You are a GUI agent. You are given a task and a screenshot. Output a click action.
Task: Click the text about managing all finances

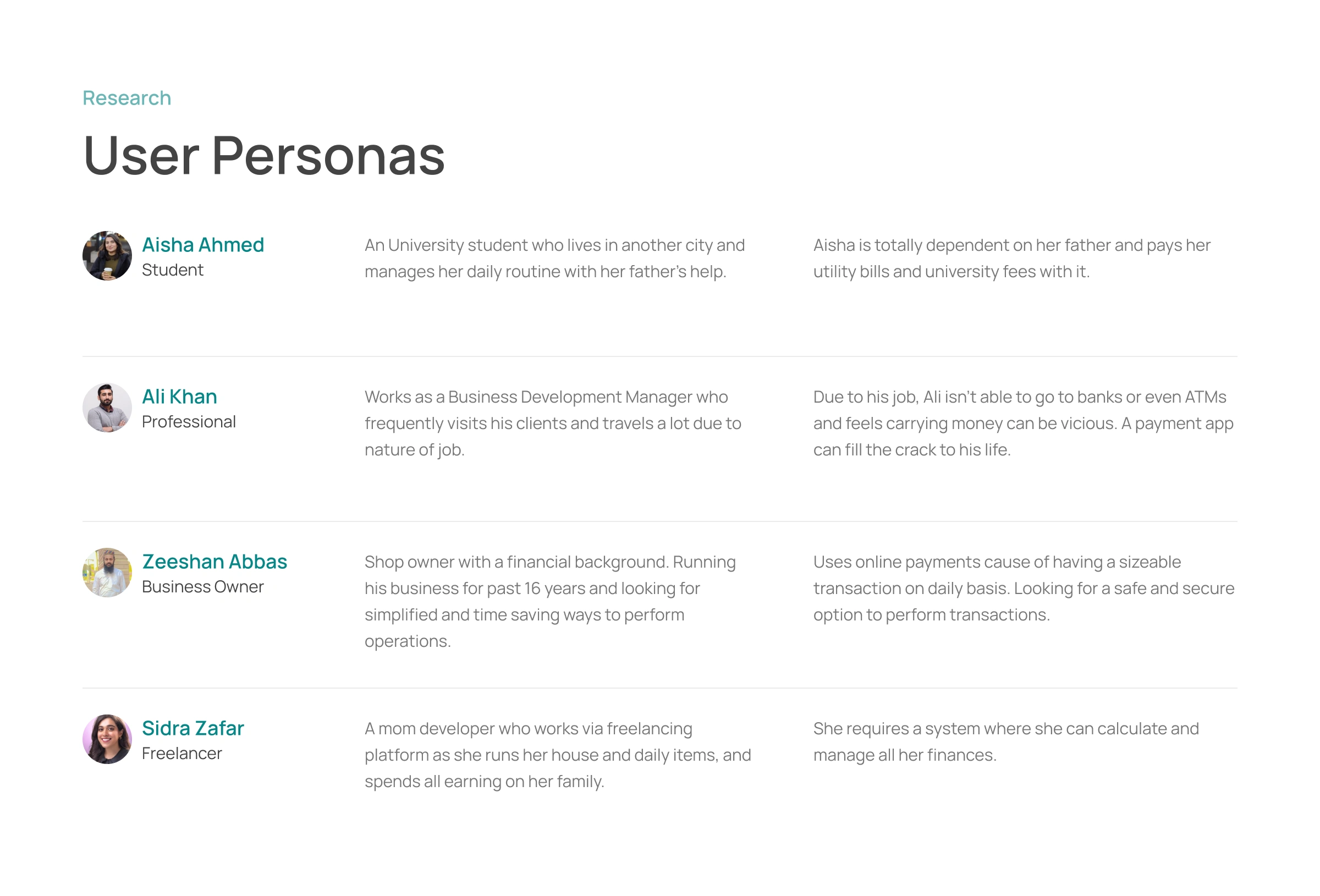point(1005,741)
